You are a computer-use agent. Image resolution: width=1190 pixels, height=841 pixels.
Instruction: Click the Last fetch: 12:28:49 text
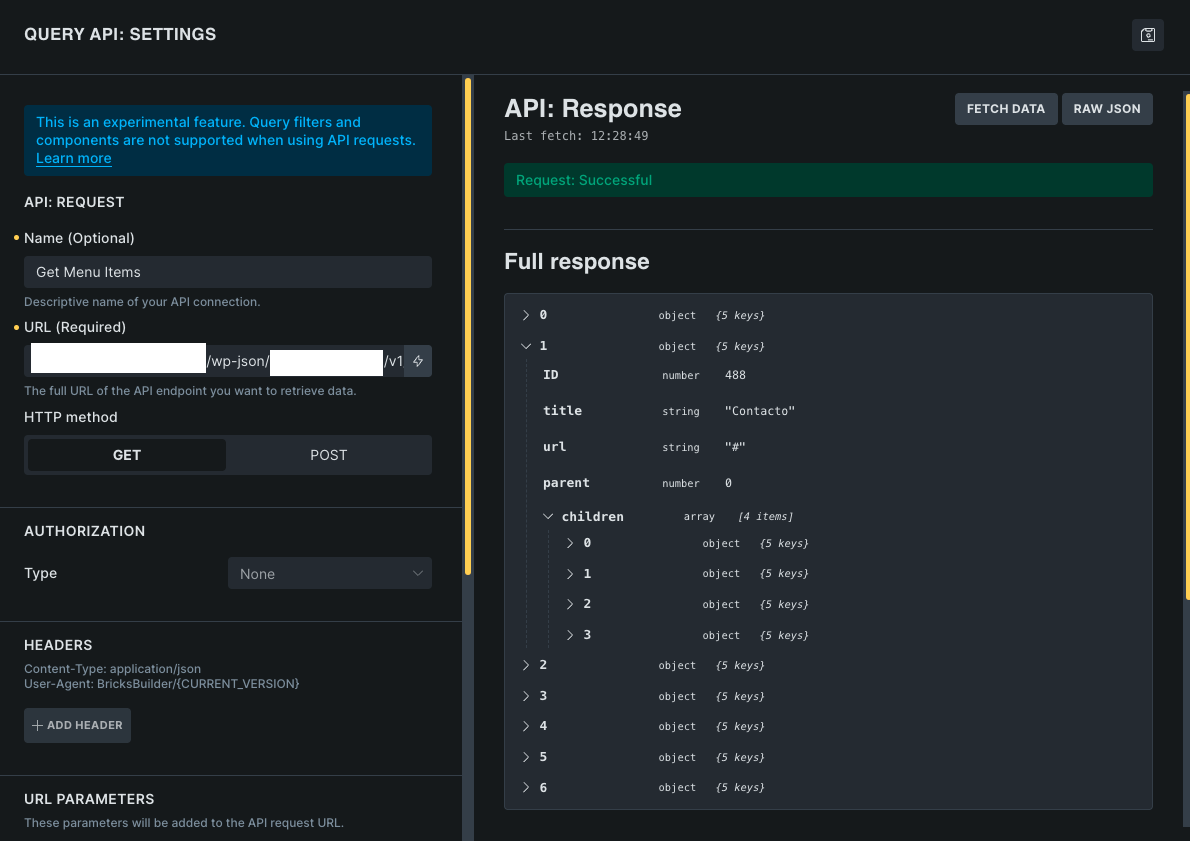576,136
